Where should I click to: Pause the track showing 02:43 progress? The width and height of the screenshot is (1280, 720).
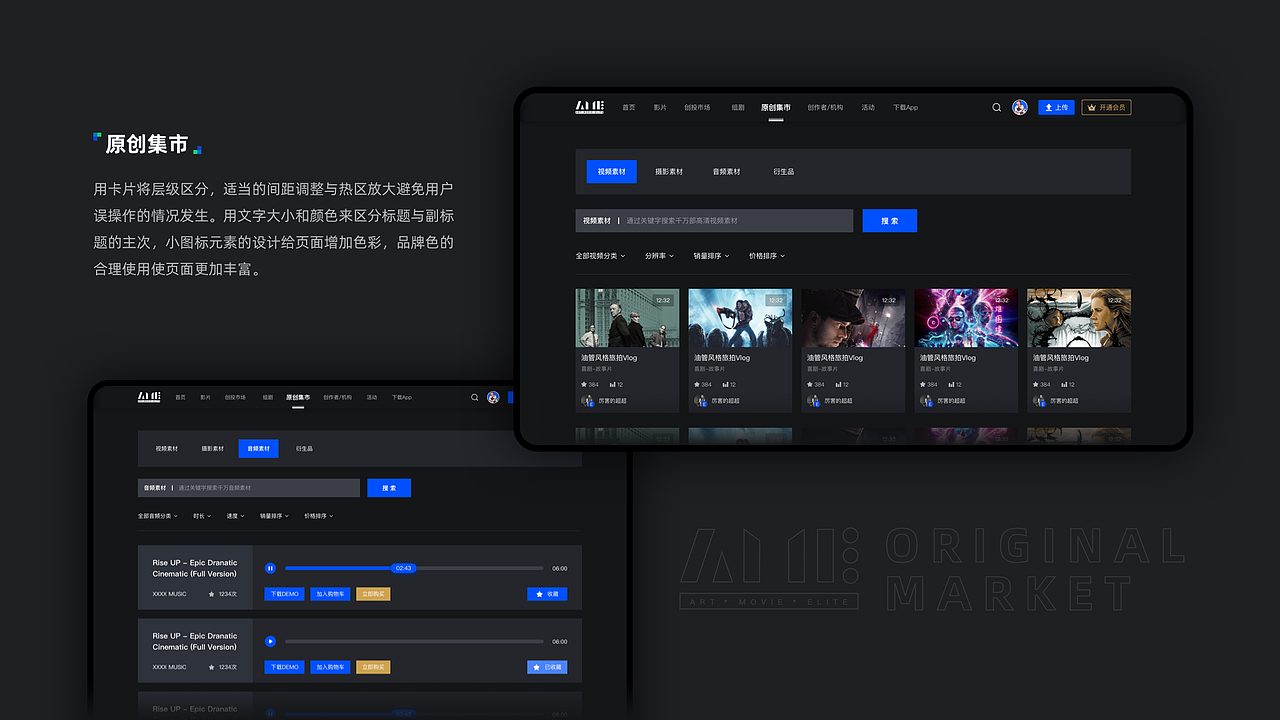click(x=270, y=568)
